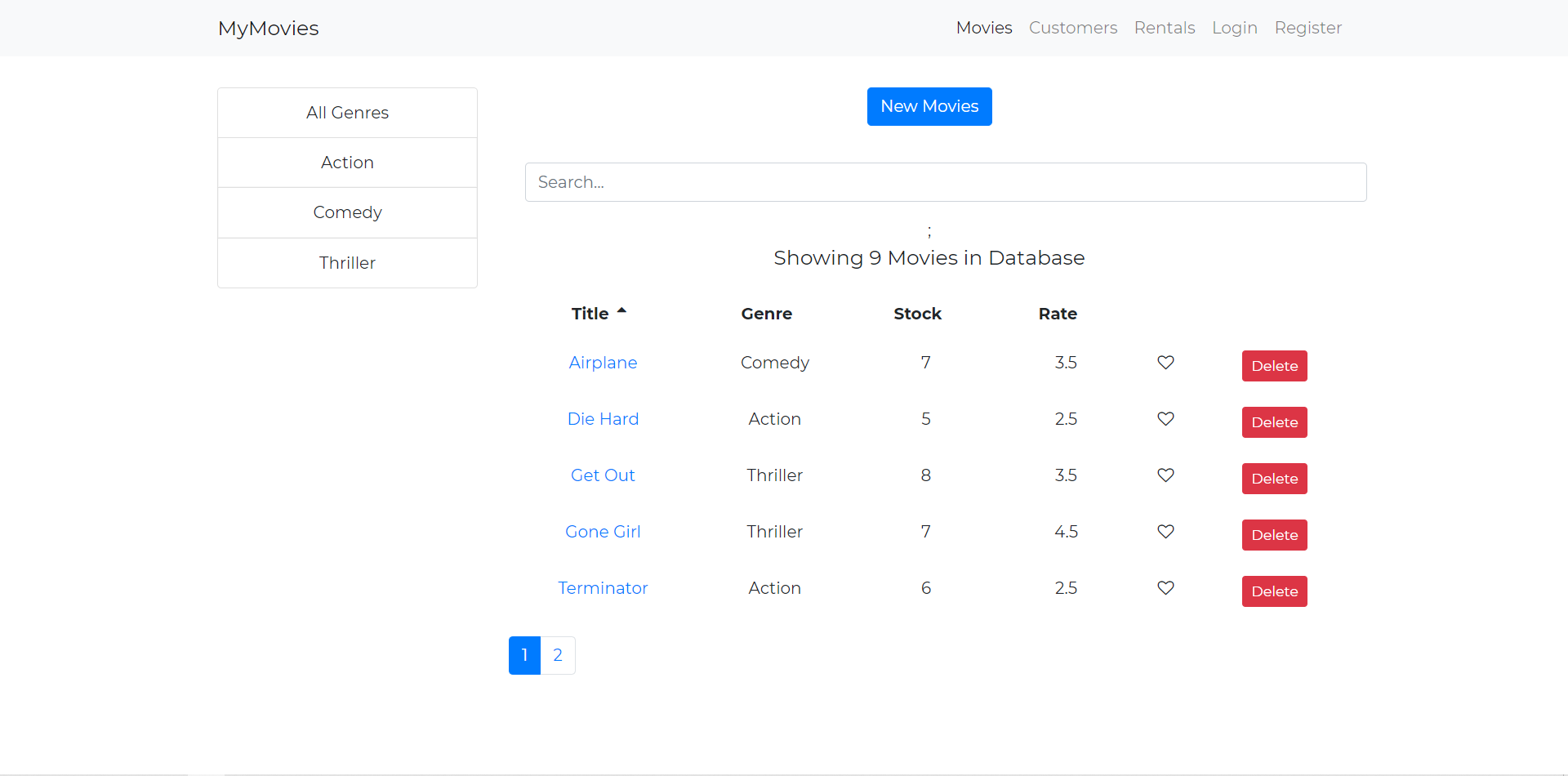Screen dimensions: 1568x776
Task: Show only Thriller genre movies
Action: coord(347,263)
